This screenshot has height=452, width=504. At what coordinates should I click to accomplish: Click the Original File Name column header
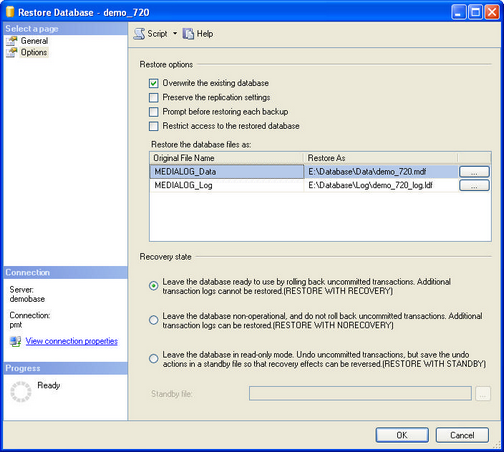[x=227, y=158]
